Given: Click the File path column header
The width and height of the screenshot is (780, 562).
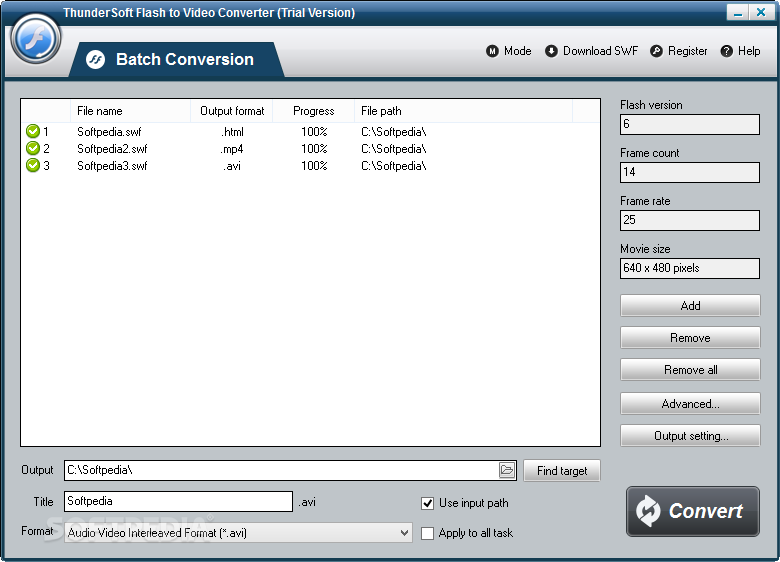Looking at the screenshot, I should point(463,111).
